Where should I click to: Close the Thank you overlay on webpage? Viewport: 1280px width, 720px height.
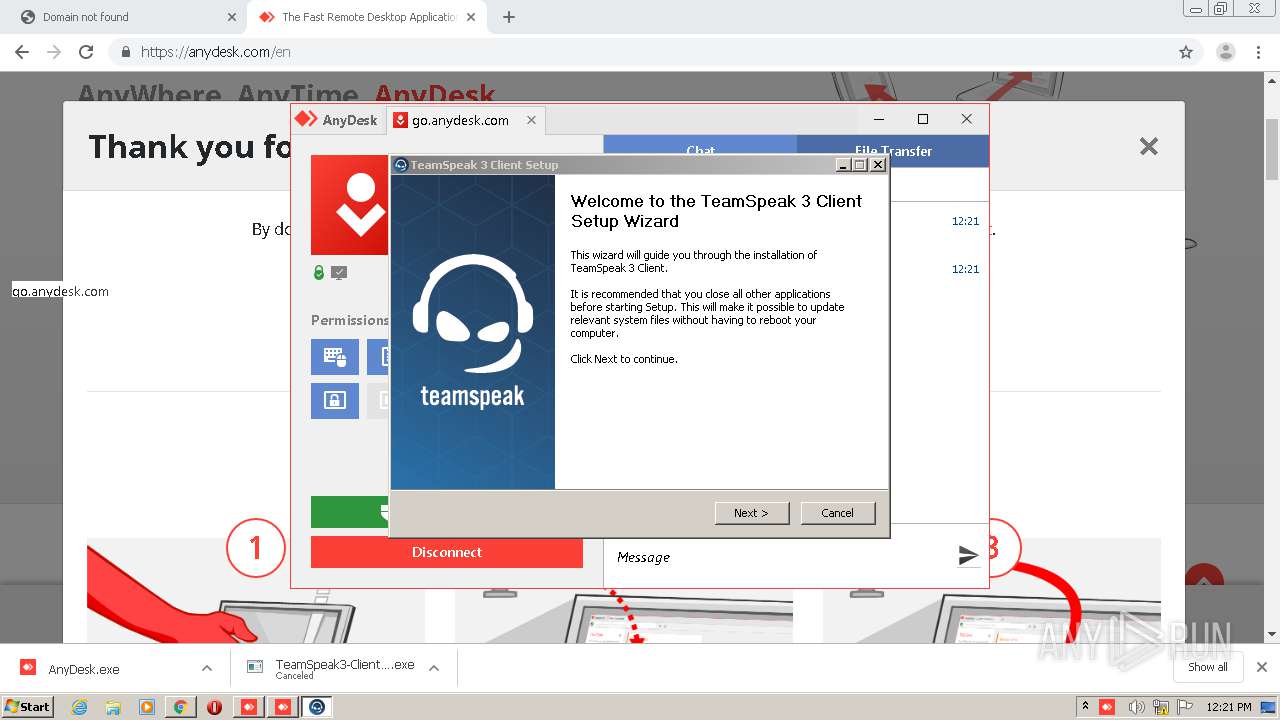click(x=1149, y=147)
